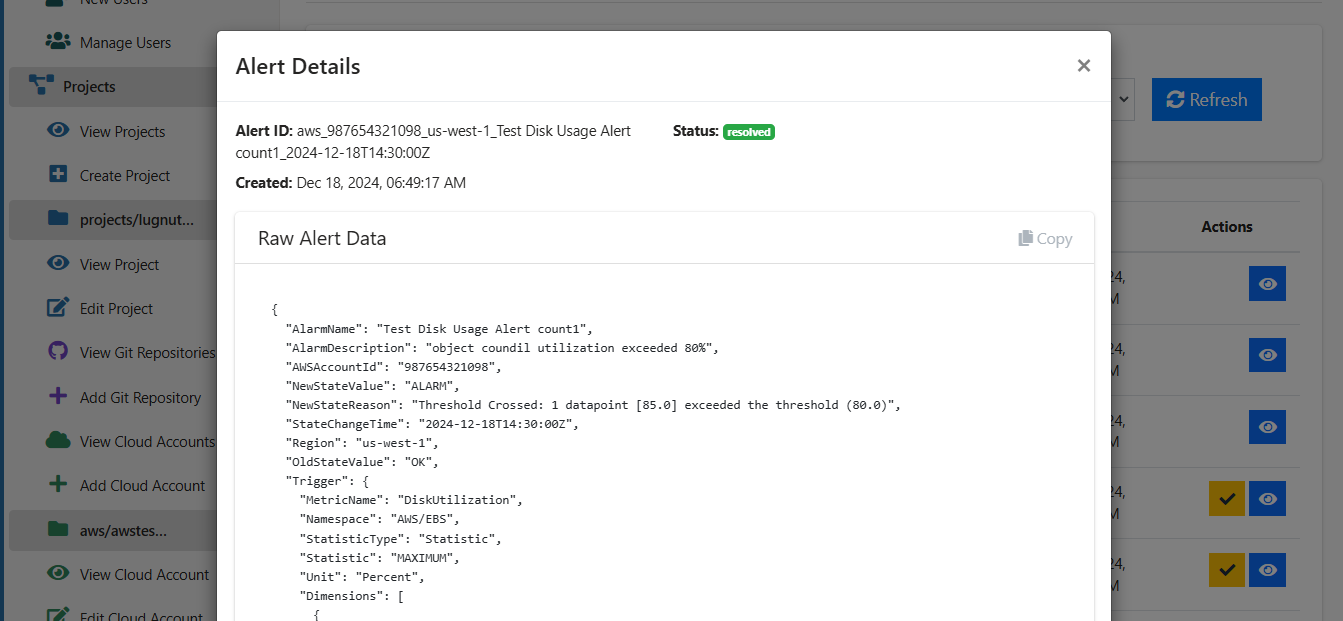Click the "Trigger": { line in the JSON

coord(327,481)
